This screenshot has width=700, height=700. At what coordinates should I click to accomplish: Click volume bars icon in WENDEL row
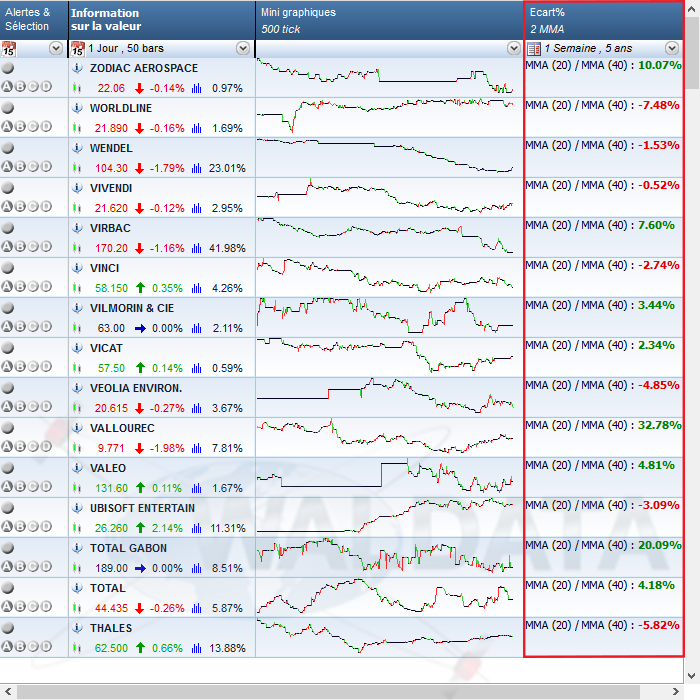[x=196, y=168]
